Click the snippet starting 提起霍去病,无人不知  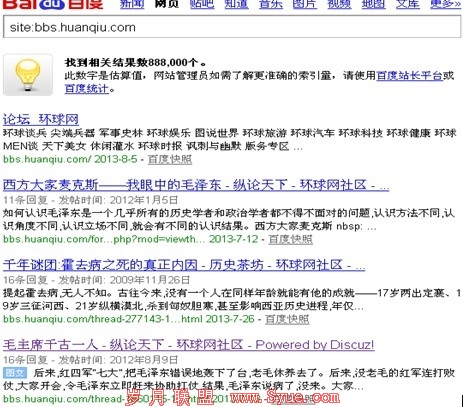coord(232,300)
